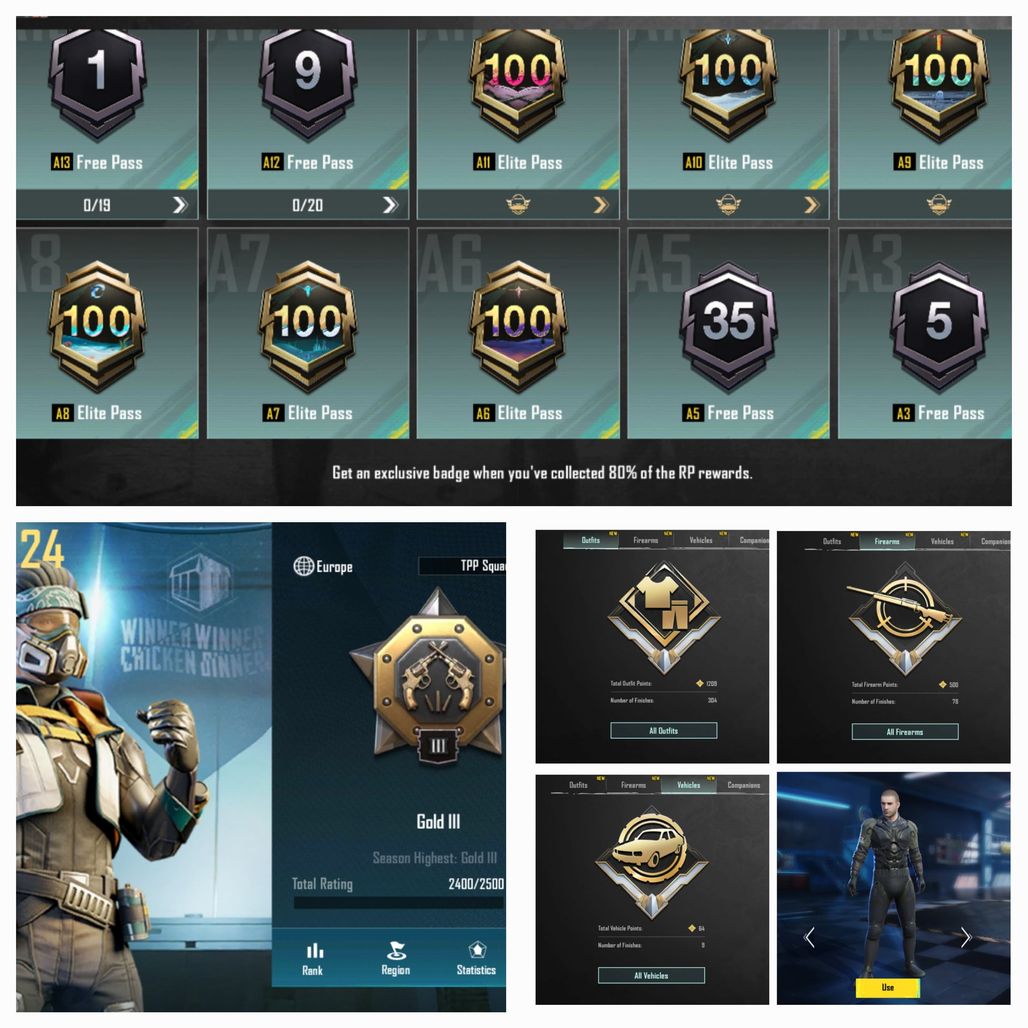This screenshot has height=1028, width=1028.
Task: Expand A13 Free Pass 0/19 arrow
Action: click(x=180, y=205)
